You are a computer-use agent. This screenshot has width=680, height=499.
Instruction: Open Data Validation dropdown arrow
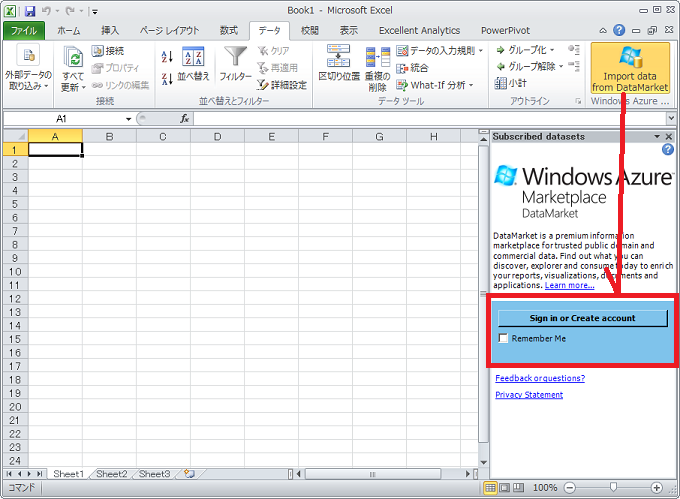coord(481,51)
